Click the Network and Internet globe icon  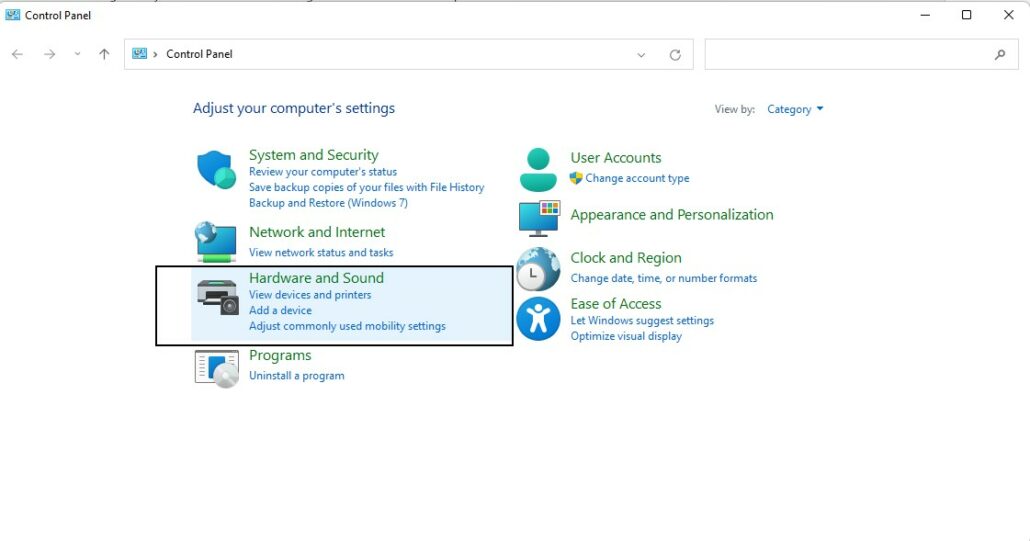tap(216, 242)
